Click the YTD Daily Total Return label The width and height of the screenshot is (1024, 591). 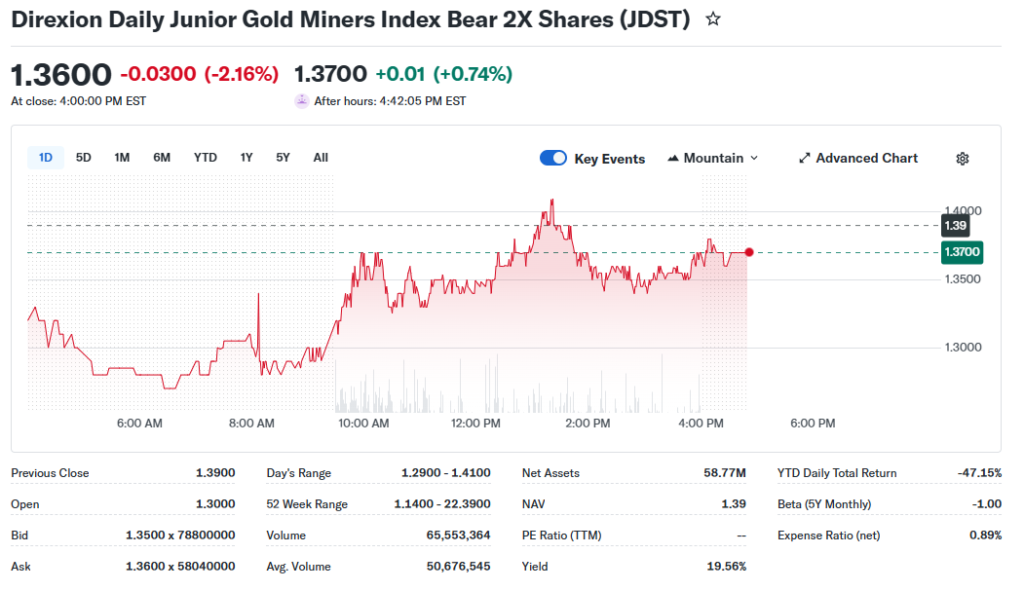tap(837, 473)
